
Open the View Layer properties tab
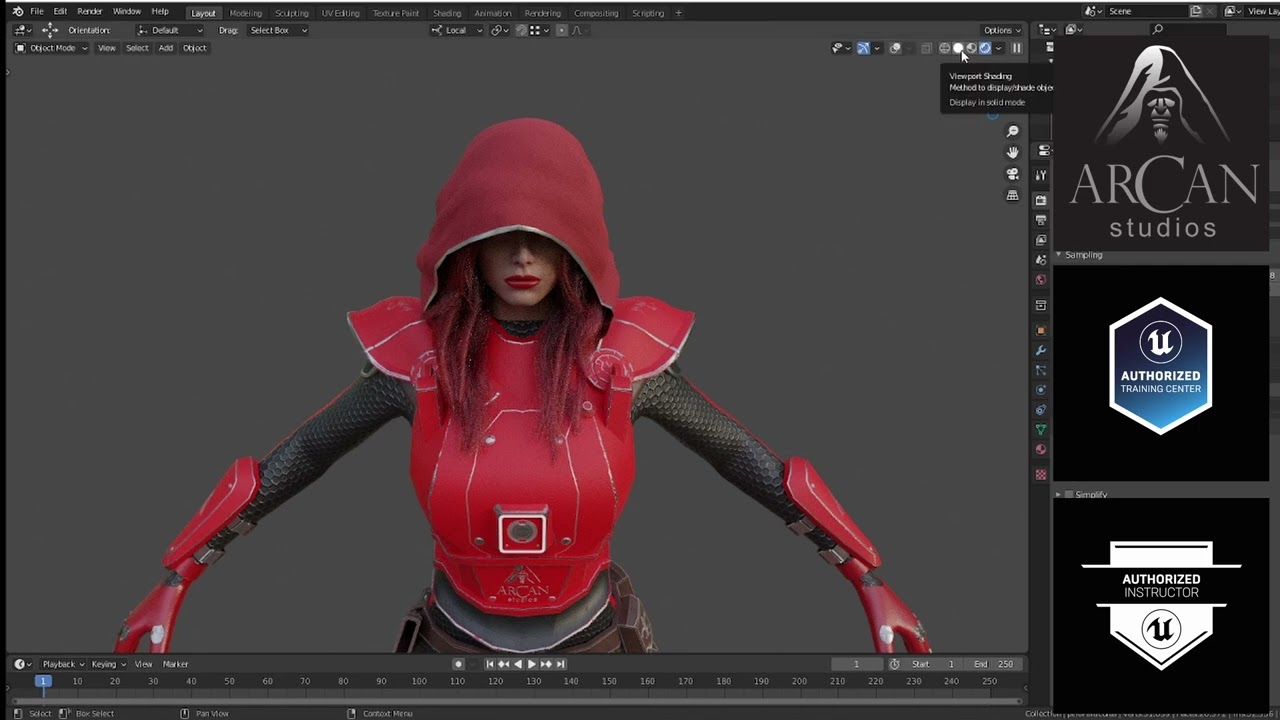[x=1041, y=240]
